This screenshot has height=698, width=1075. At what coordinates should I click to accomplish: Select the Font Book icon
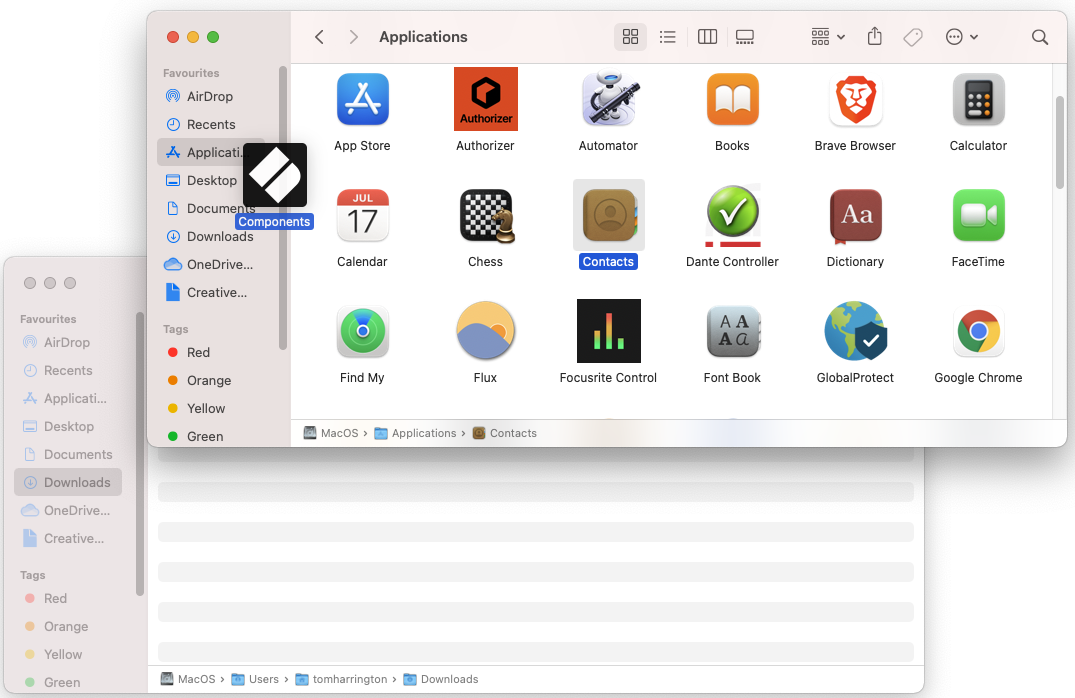pos(732,331)
